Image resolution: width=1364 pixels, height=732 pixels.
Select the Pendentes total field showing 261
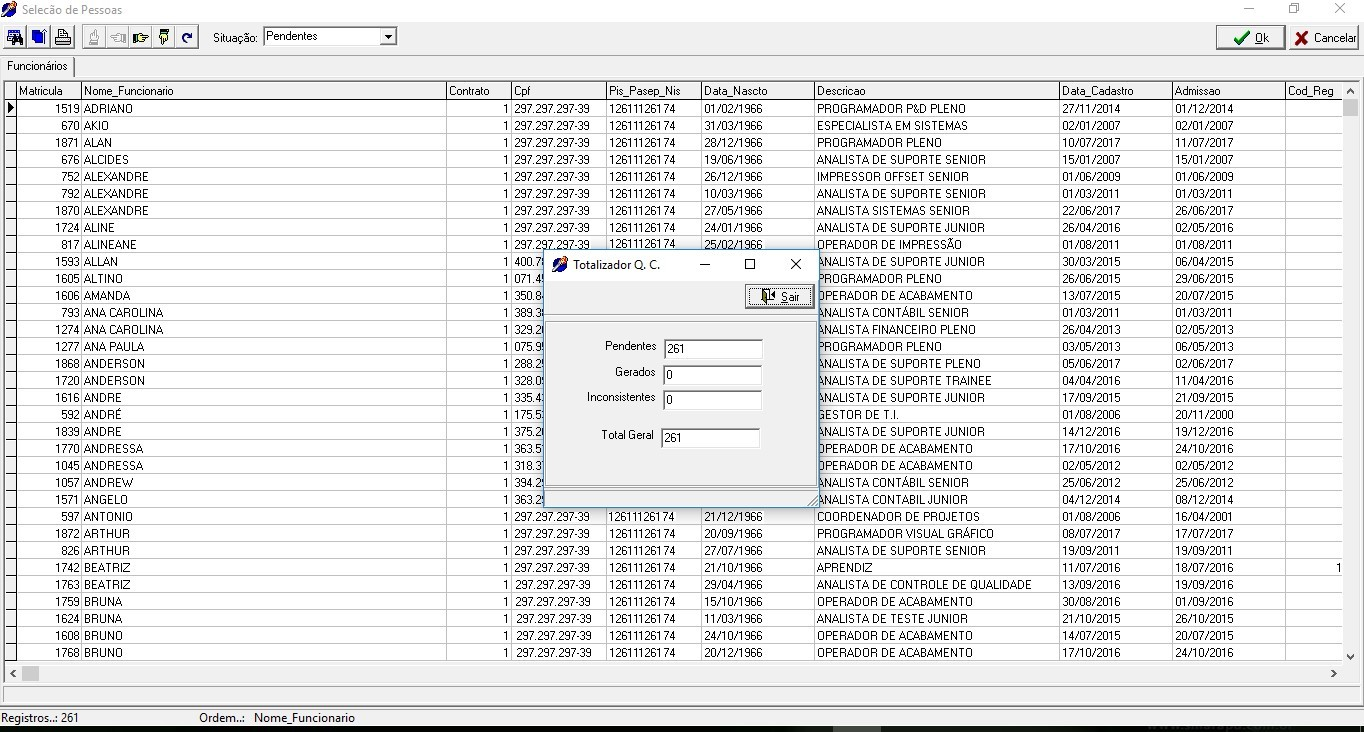712,349
